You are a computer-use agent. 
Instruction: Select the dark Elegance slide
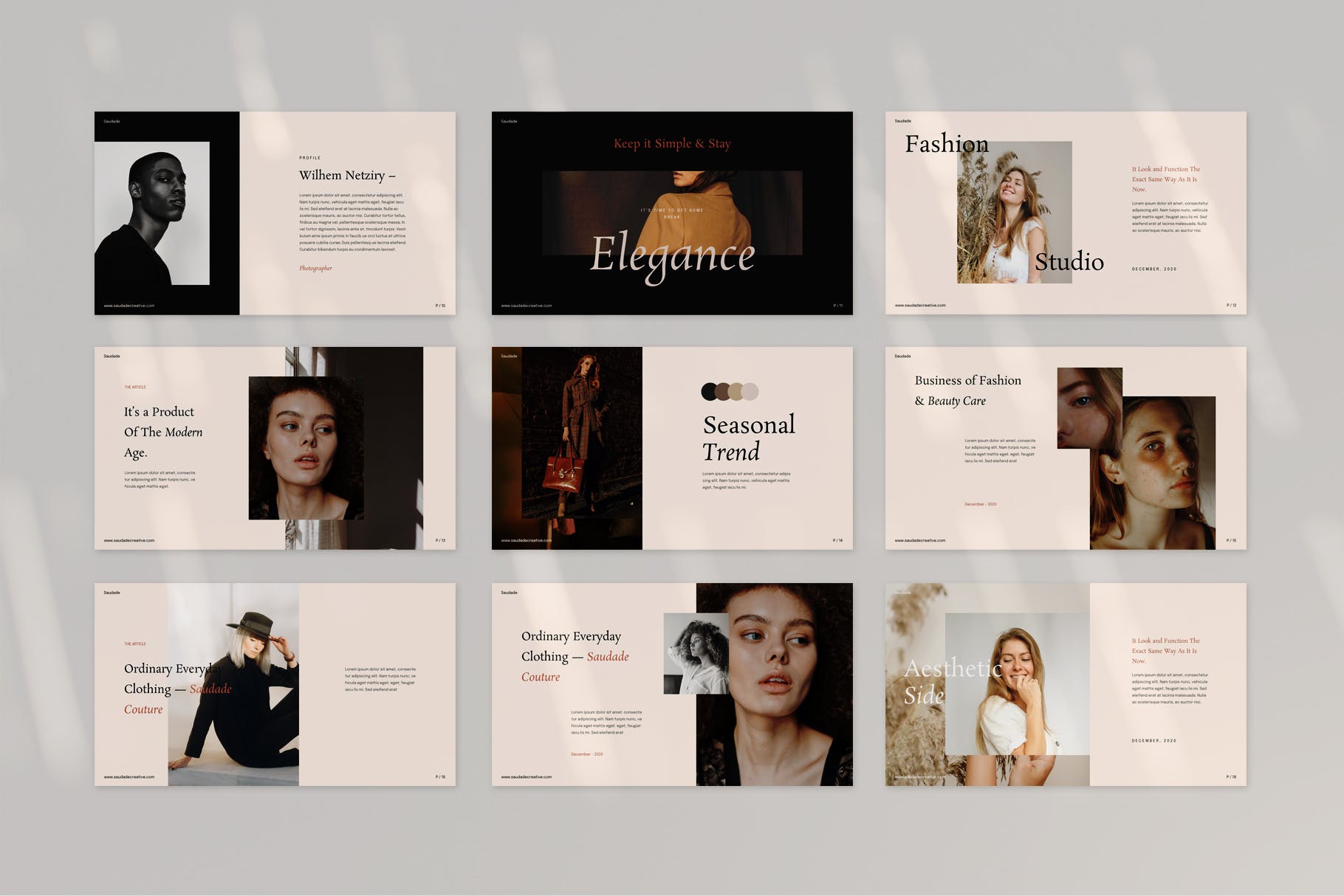coord(672,213)
